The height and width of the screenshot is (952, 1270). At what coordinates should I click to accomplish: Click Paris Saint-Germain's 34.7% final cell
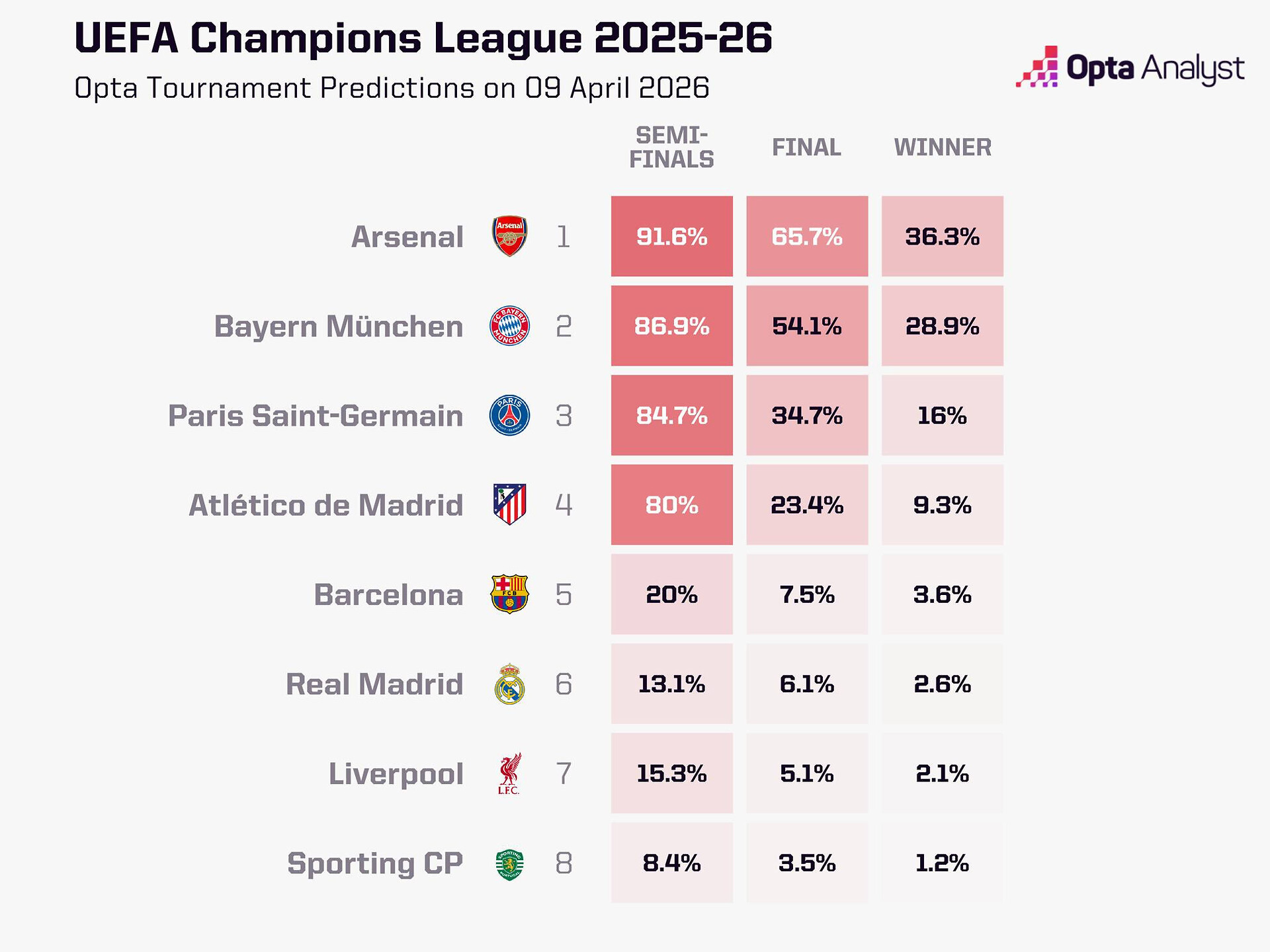pos(806,415)
